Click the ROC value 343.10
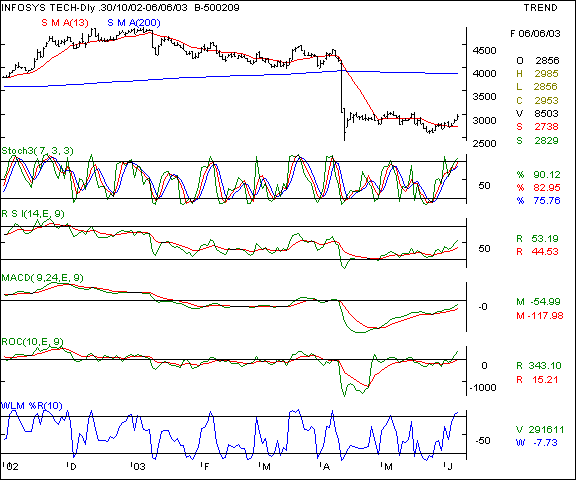The width and height of the screenshot is (576, 480). (x=545, y=366)
